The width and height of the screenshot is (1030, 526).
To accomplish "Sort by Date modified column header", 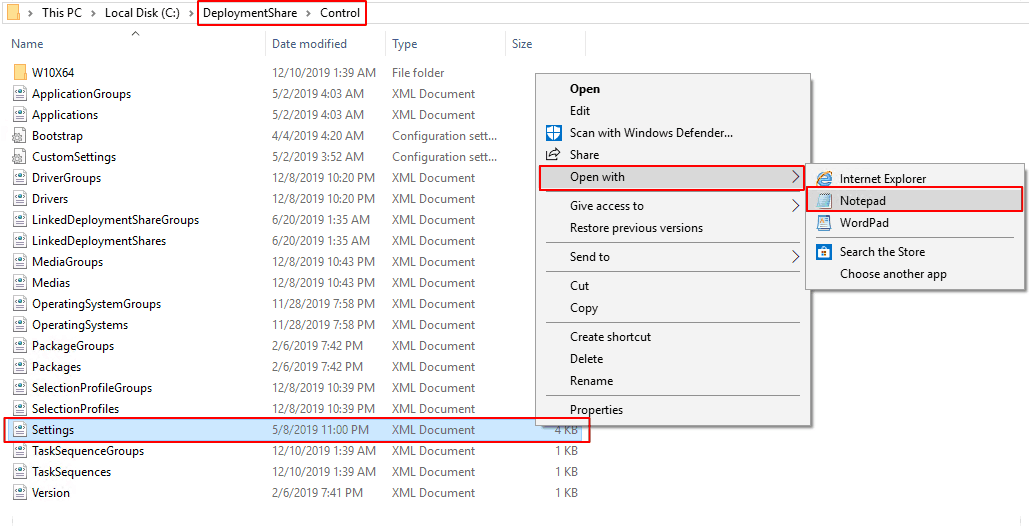I will coord(309,44).
